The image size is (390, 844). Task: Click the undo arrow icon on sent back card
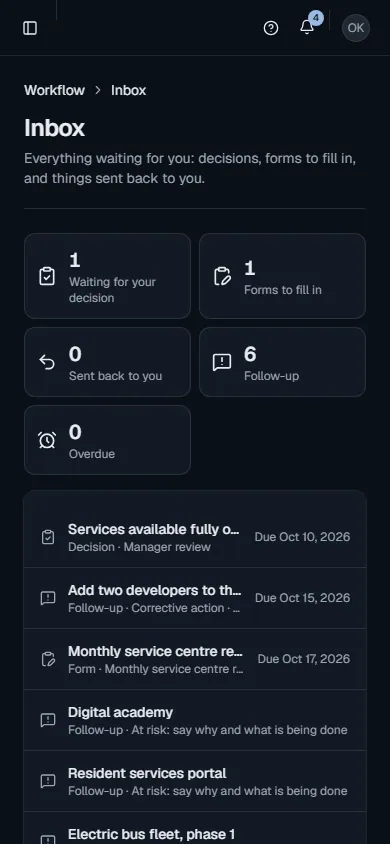click(47, 362)
